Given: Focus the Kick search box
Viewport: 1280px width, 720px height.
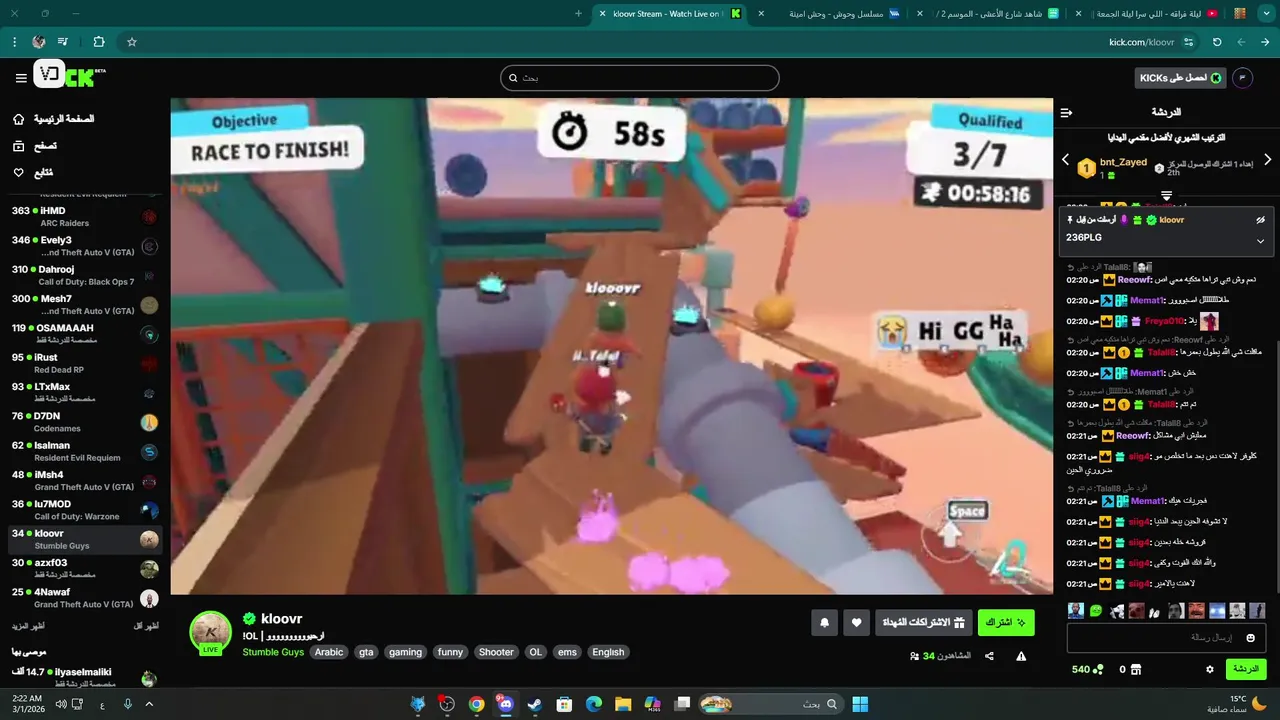Looking at the screenshot, I should pyautogui.click(x=640, y=78).
